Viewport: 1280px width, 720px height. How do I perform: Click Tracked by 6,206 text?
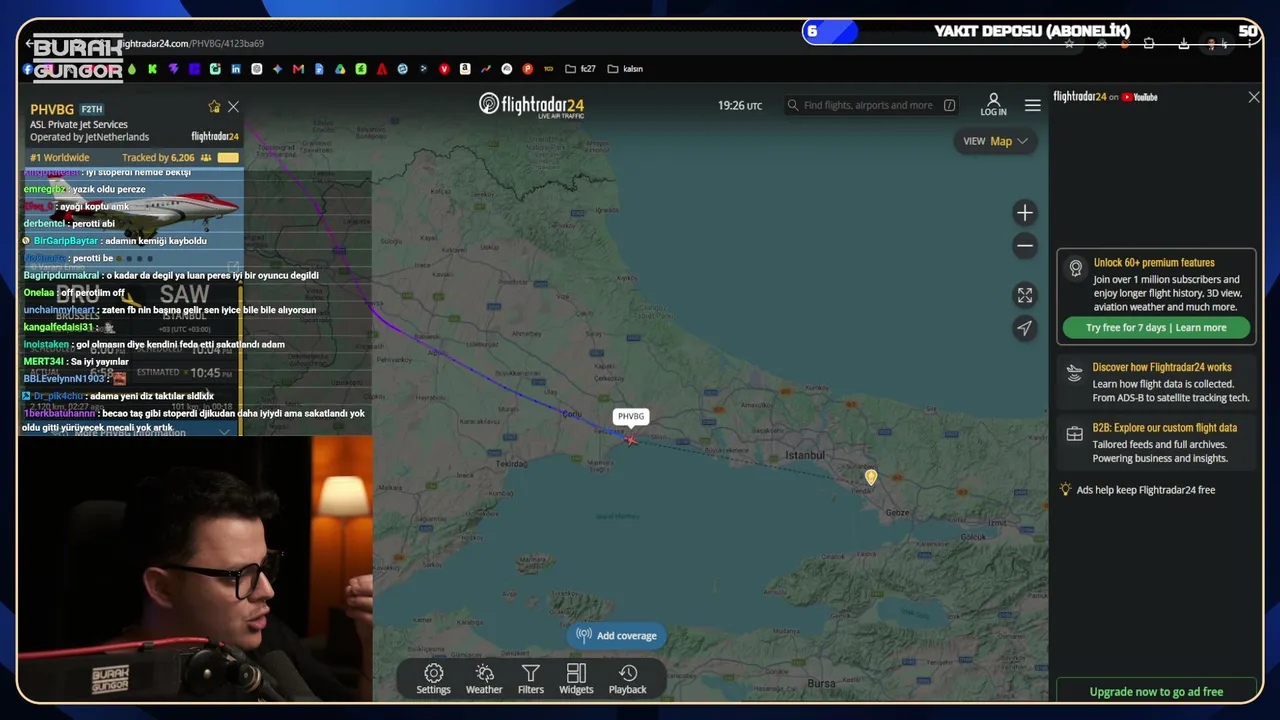coord(158,158)
